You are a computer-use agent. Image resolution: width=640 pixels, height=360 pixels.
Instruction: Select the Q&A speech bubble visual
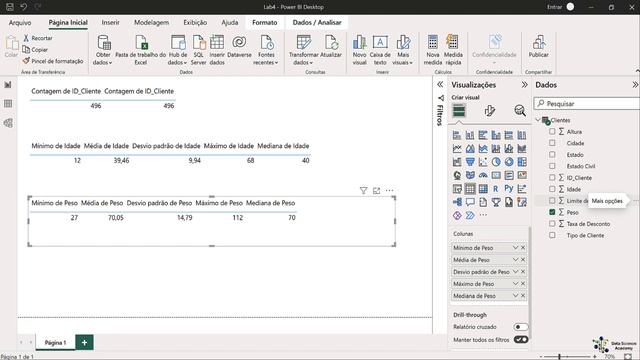[470, 202]
